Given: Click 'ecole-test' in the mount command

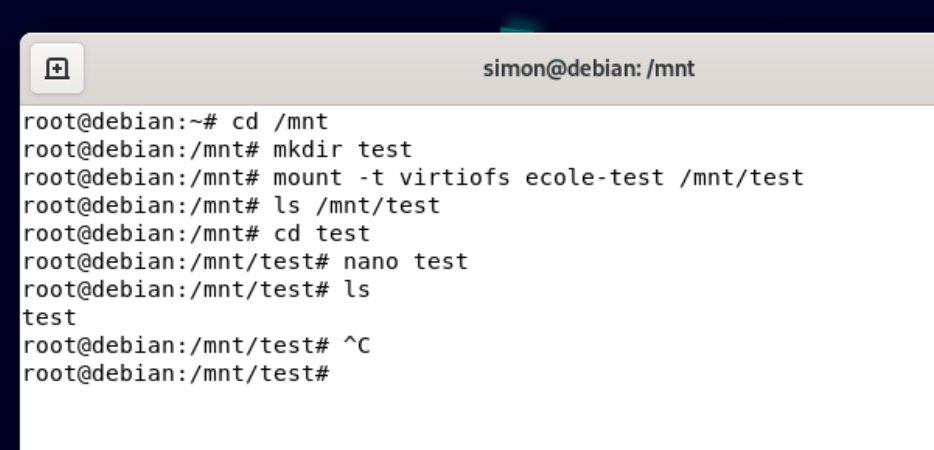Looking at the screenshot, I should tap(594, 178).
